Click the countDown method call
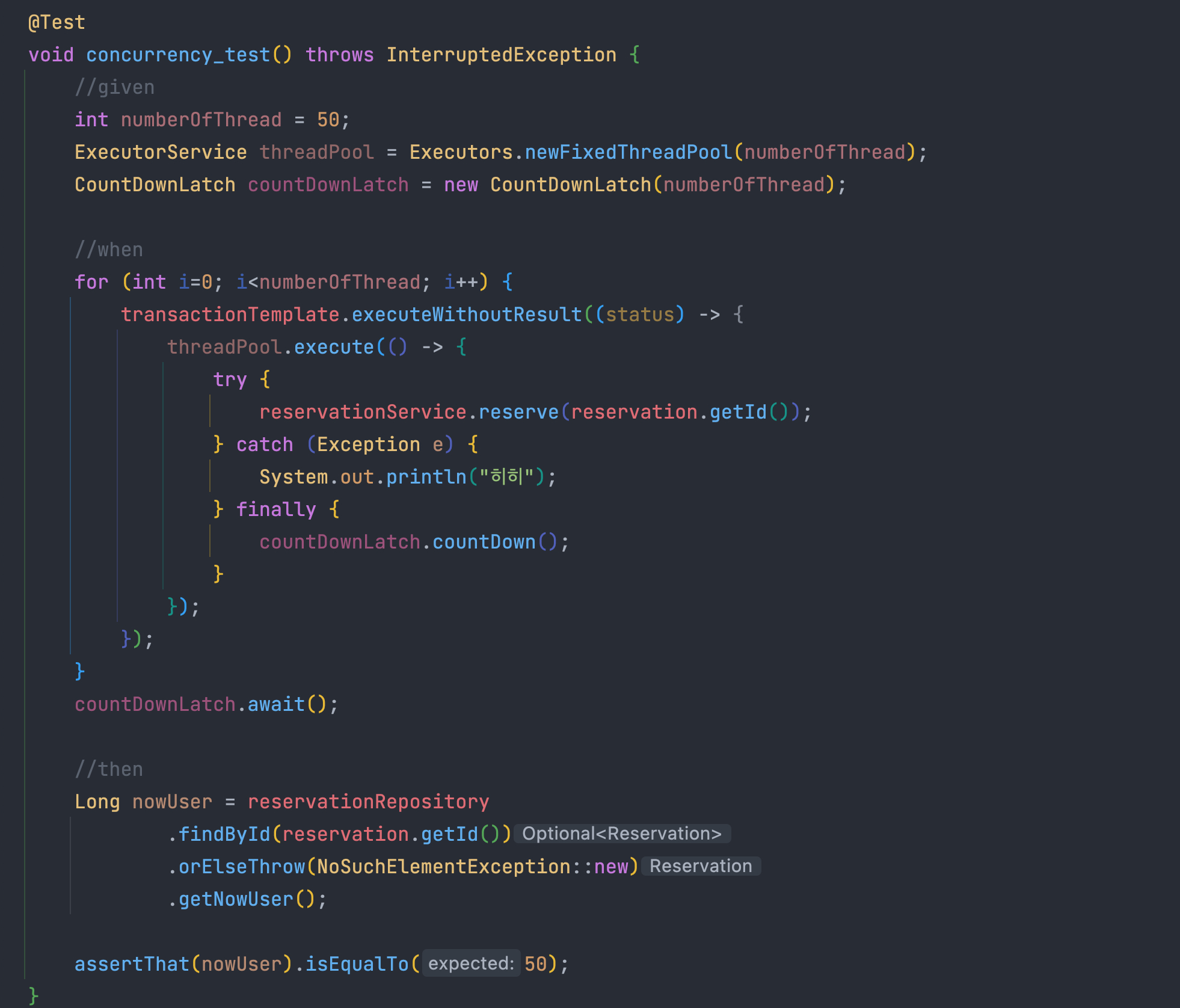This screenshot has width=1180, height=1008. click(x=484, y=542)
